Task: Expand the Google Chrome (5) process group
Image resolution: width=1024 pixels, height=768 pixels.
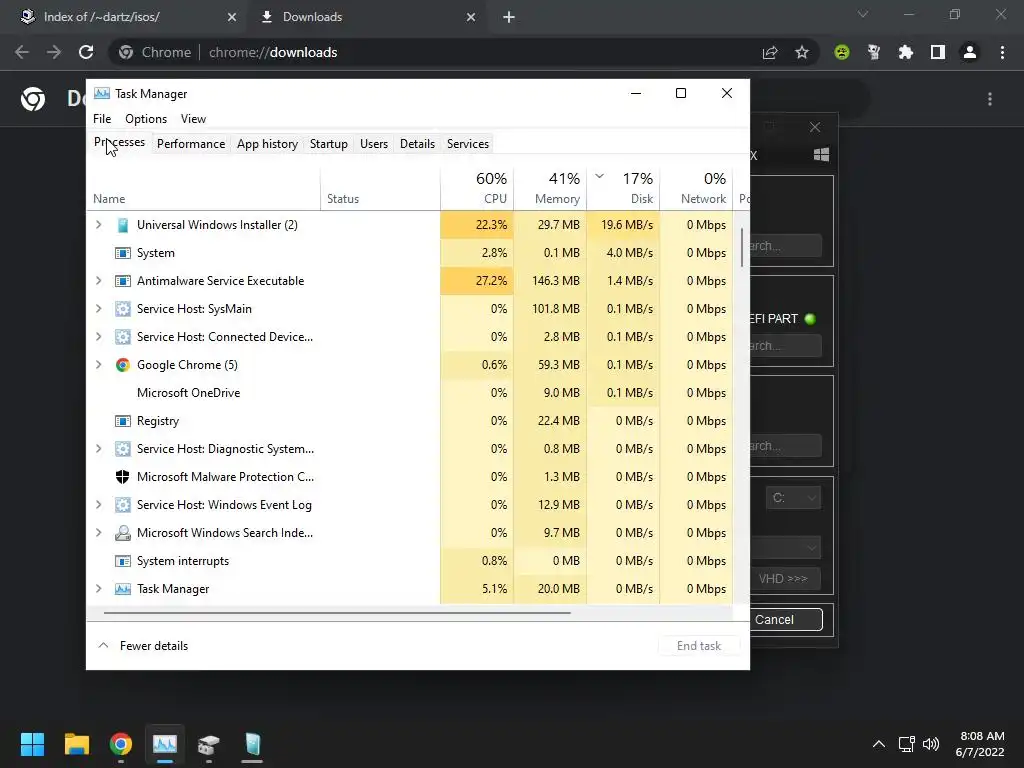Action: click(99, 365)
